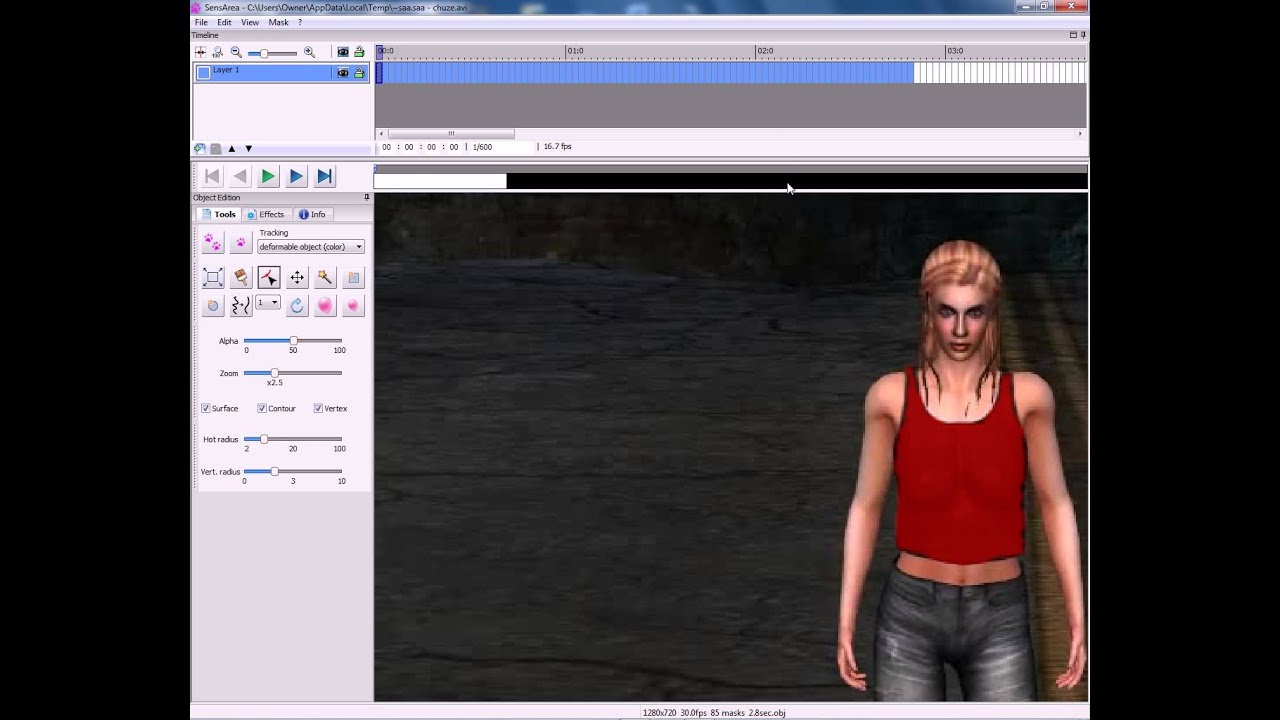
Task: Jump to first frame button
Action: click(212, 177)
